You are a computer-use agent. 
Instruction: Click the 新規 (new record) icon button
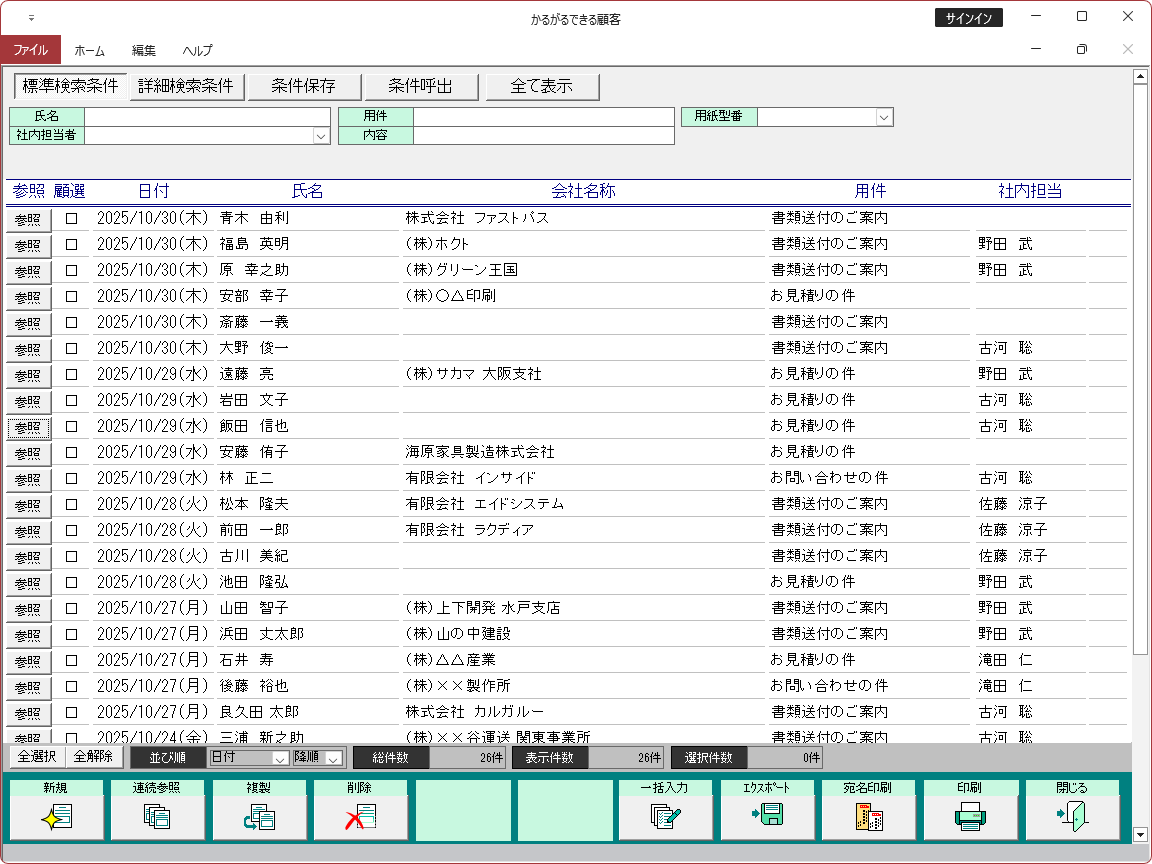pyautogui.click(x=56, y=817)
